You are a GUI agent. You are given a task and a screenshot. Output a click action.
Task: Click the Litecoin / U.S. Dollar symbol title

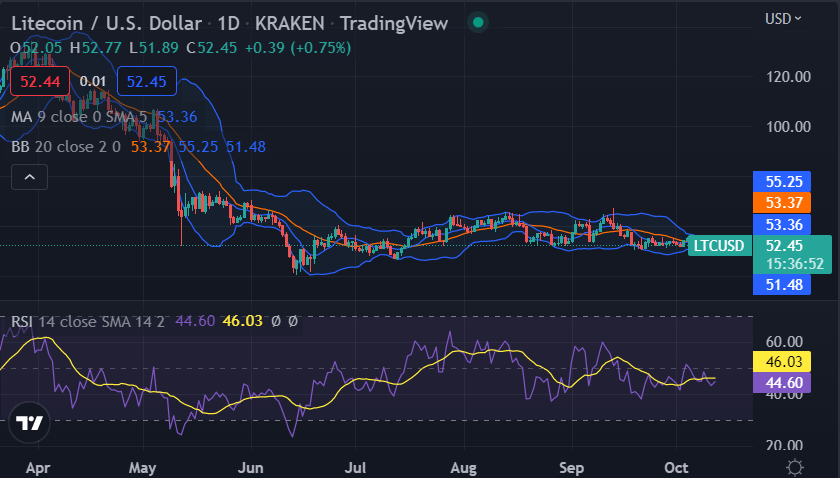click(x=107, y=23)
